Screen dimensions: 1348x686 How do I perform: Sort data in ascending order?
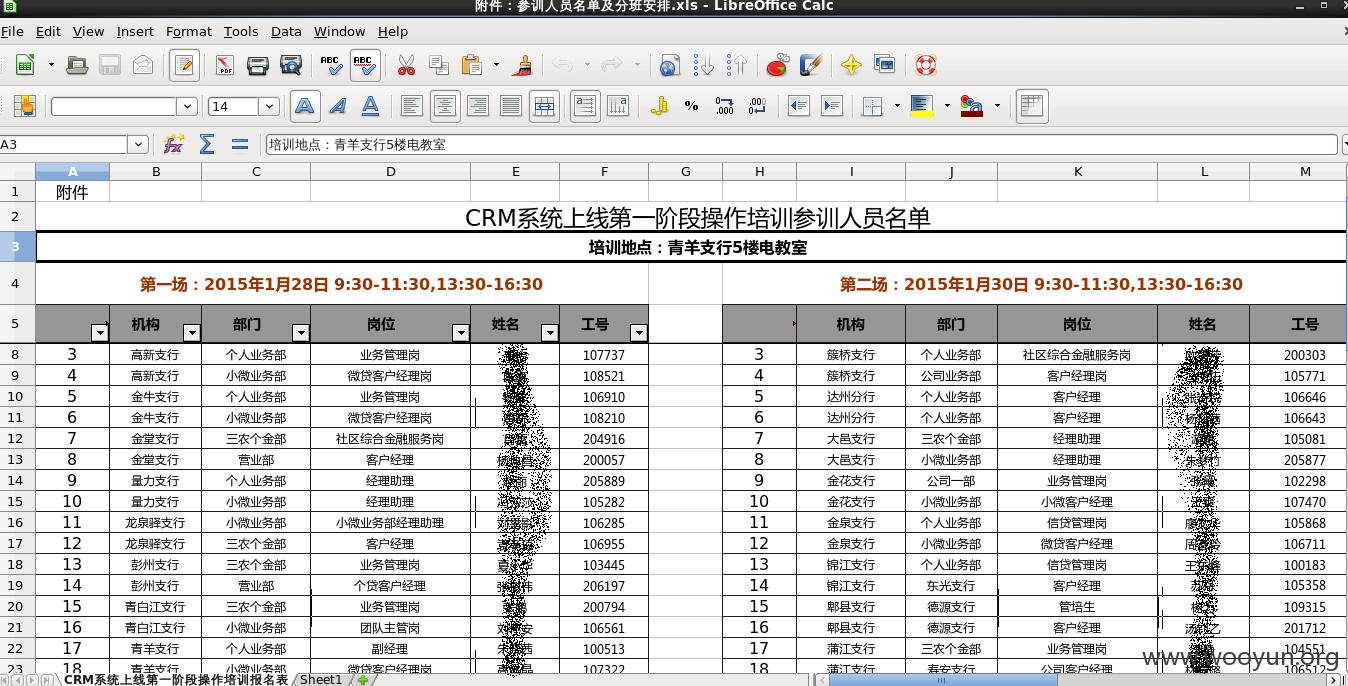[704, 66]
